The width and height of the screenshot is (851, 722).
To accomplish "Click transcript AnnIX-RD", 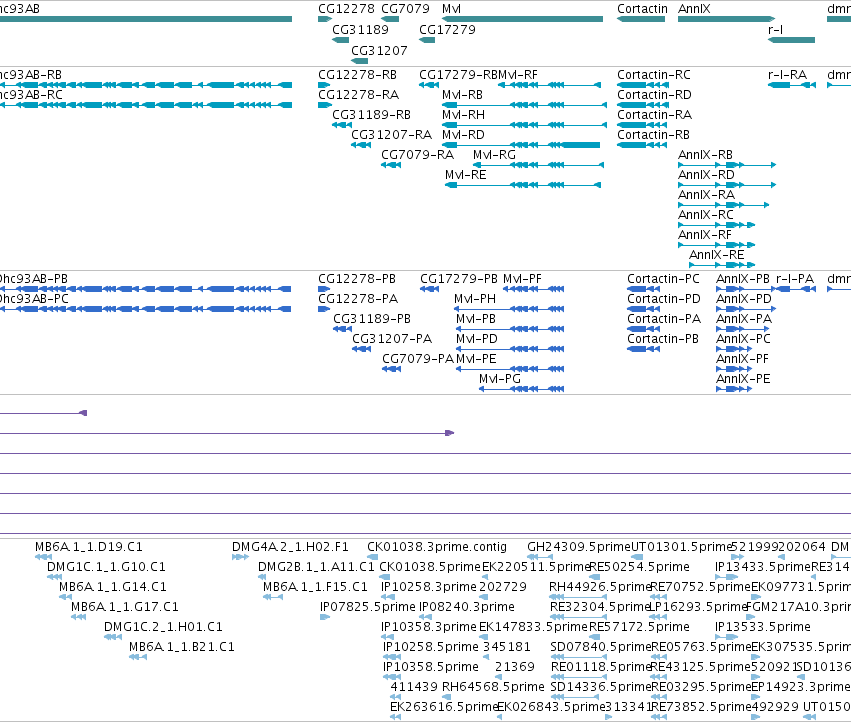I will coord(727,185).
